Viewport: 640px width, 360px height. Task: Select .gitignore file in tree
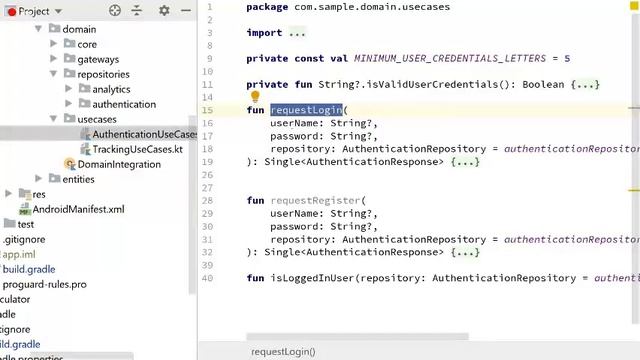click(24, 240)
